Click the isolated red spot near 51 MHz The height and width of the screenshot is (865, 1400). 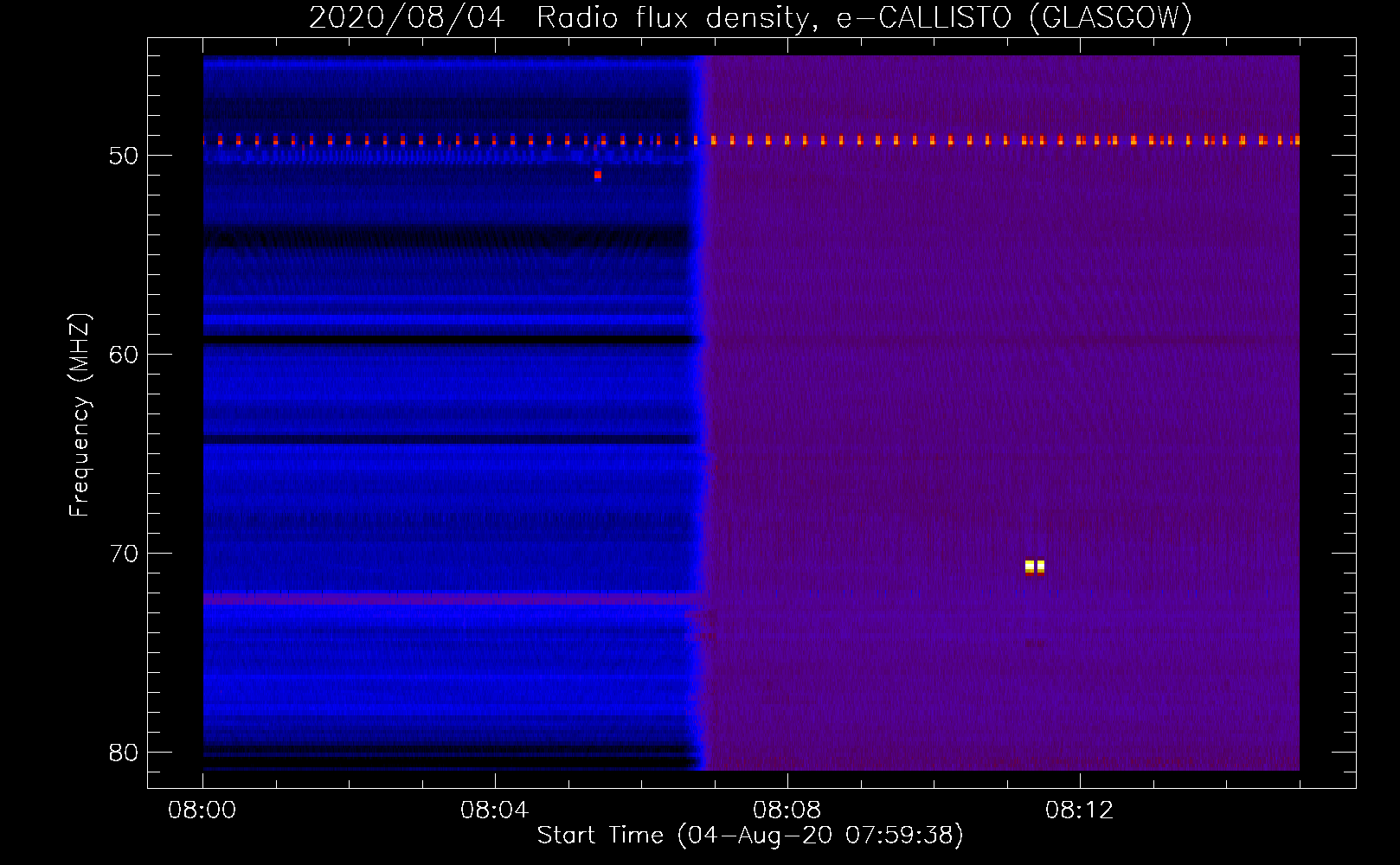tap(598, 175)
